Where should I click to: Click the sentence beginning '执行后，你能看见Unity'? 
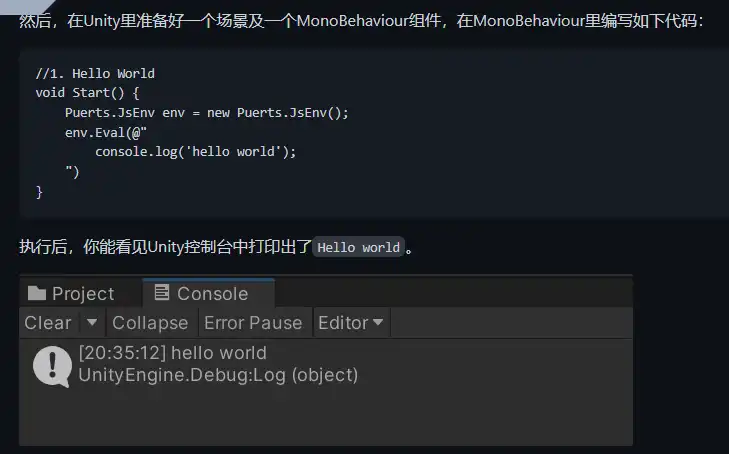pyautogui.click(x=216, y=247)
